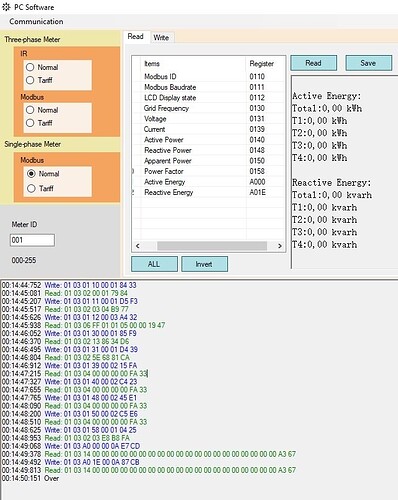The height and width of the screenshot is (500, 398).
Task: Click the Save button
Action: click(368, 63)
